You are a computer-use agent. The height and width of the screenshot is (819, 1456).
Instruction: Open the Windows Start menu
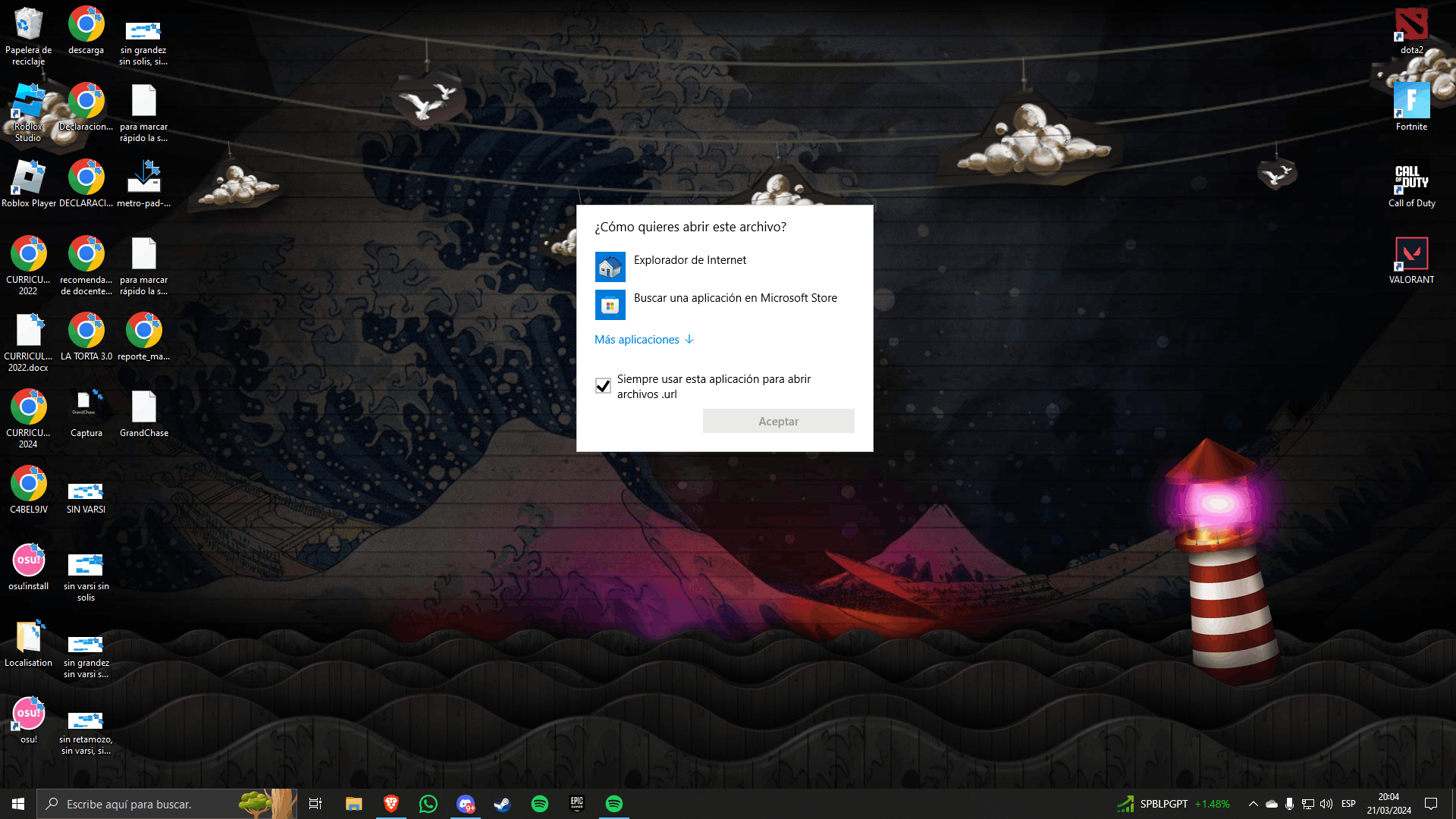tap(18, 804)
